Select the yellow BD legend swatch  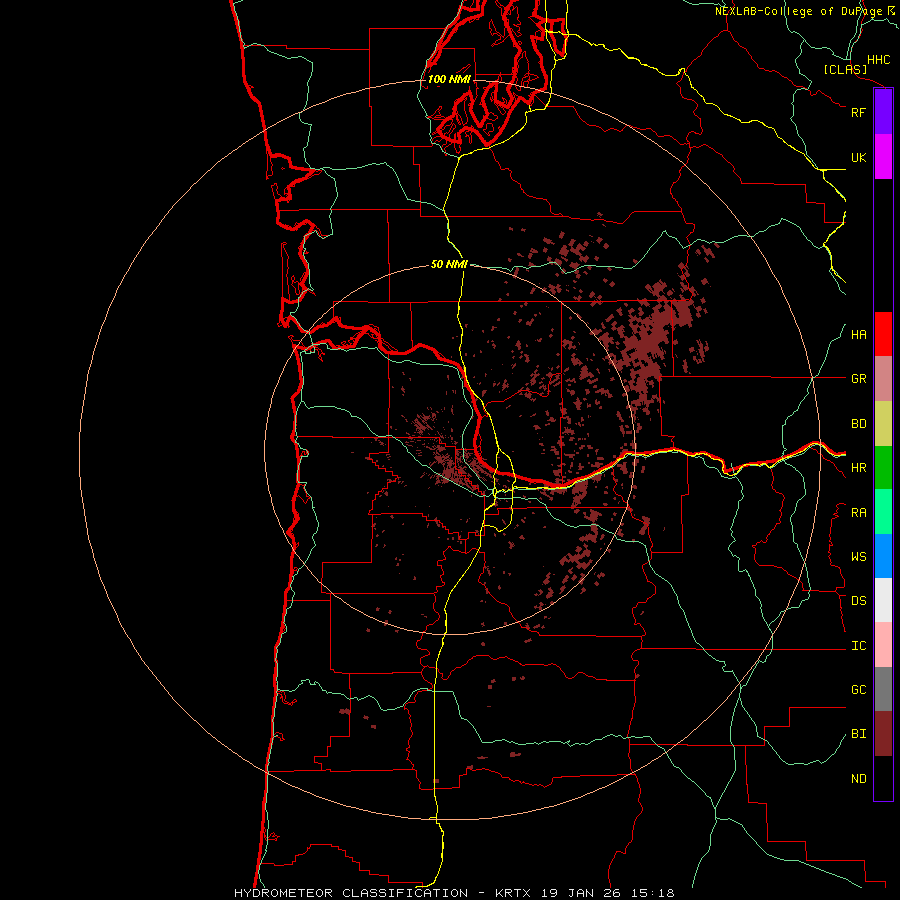pyautogui.click(x=883, y=424)
